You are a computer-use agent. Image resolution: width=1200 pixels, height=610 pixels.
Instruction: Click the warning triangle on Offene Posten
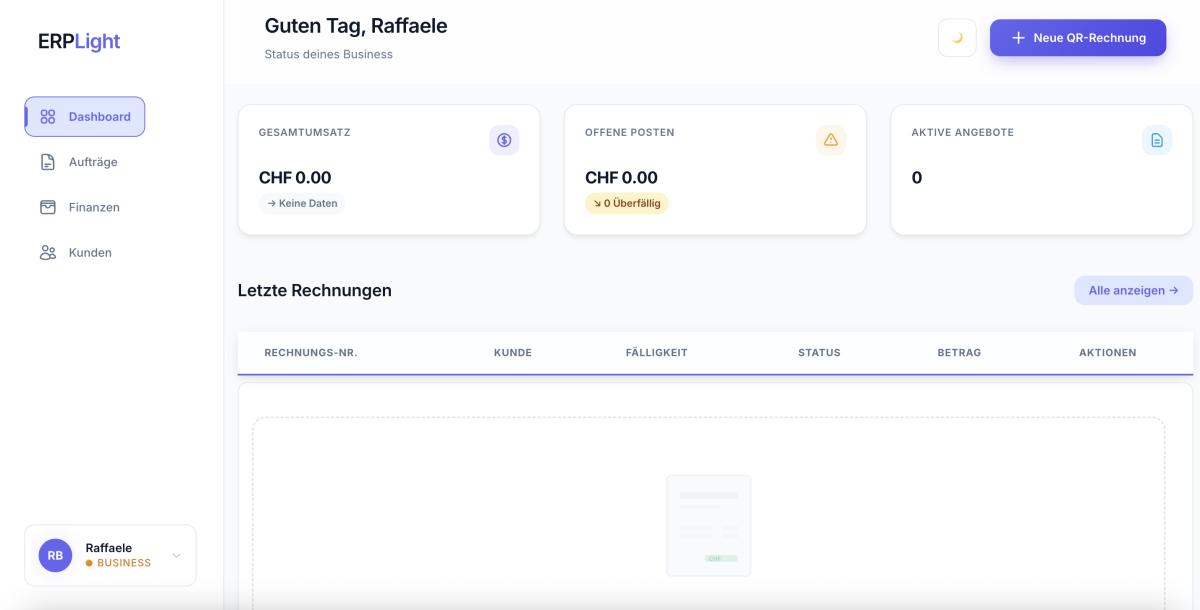(830, 140)
